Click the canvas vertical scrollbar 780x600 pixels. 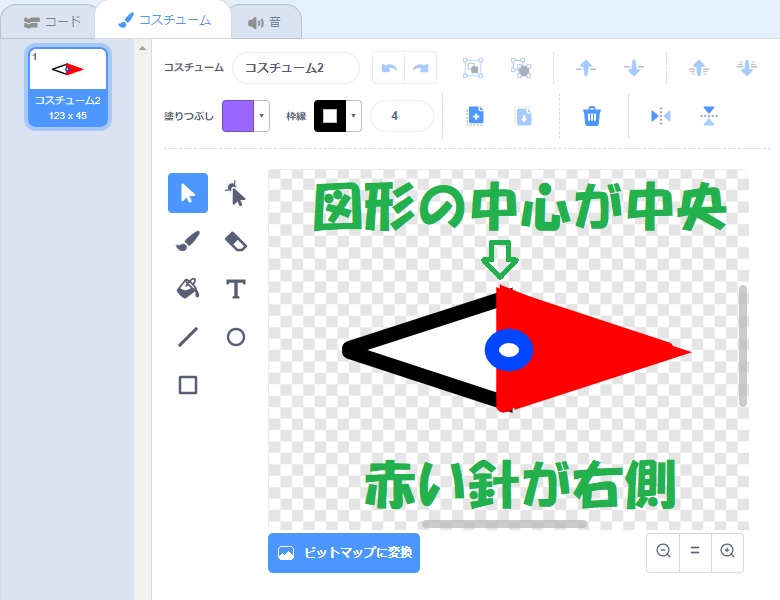[743, 346]
